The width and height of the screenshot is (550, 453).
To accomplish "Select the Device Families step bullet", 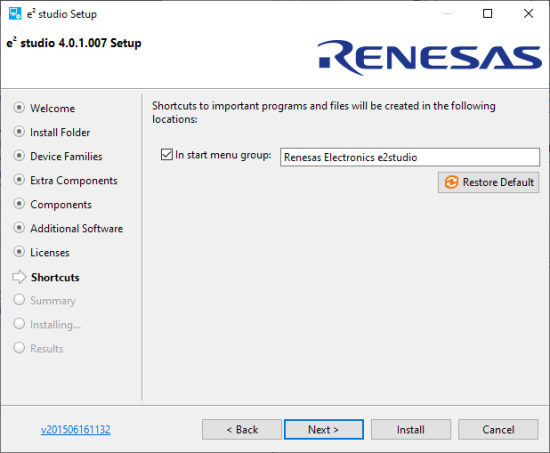I will coord(19,155).
